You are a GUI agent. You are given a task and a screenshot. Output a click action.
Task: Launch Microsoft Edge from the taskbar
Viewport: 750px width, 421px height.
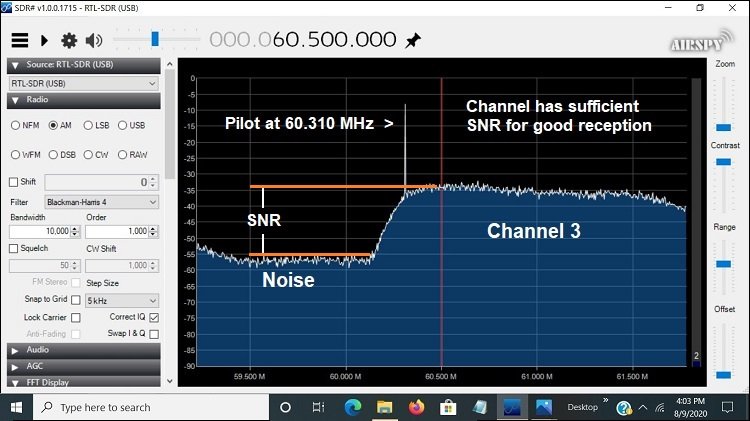click(353, 407)
